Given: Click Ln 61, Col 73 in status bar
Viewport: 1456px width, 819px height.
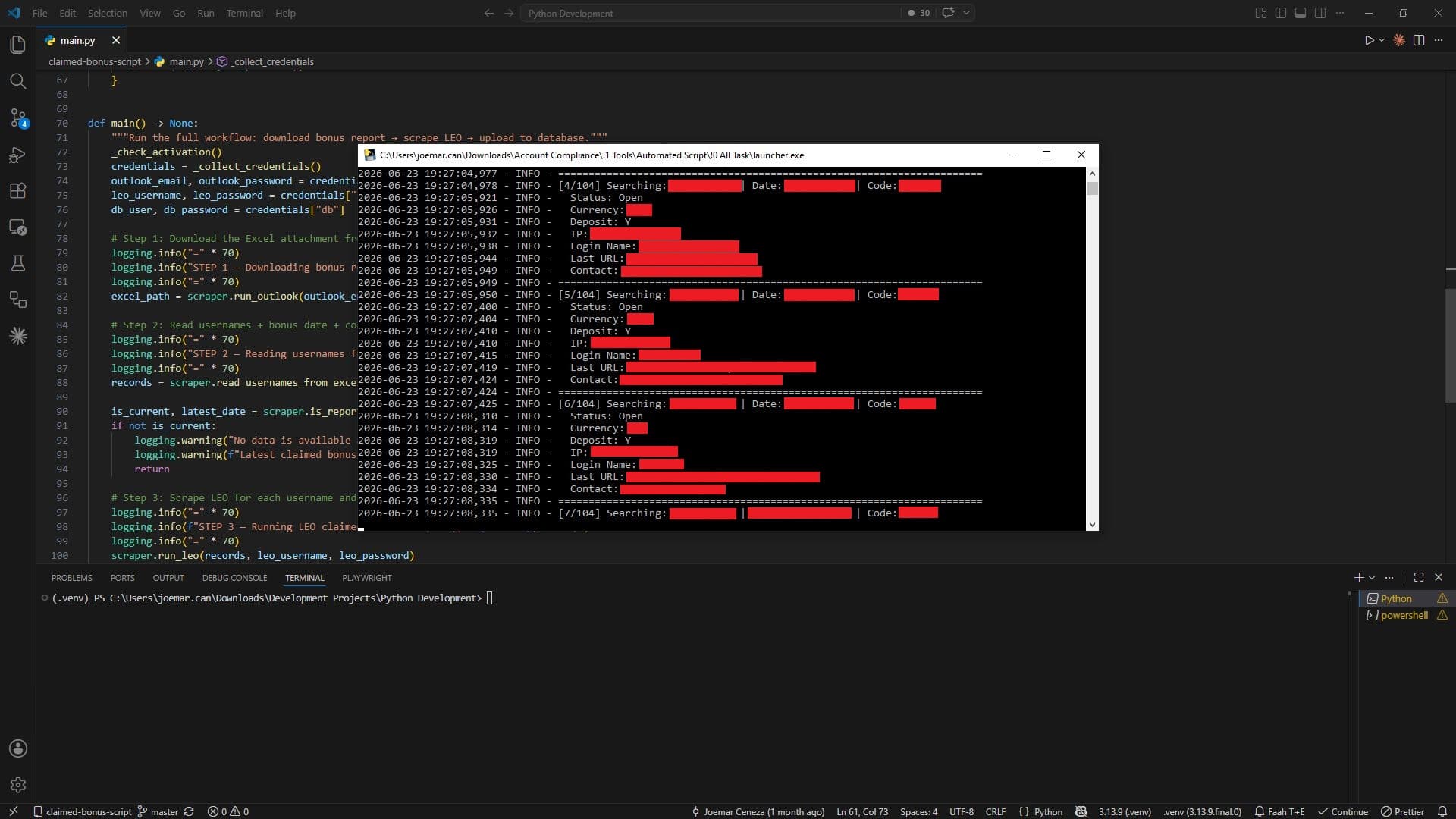Looking at the screenshot, I should (862, 811).
